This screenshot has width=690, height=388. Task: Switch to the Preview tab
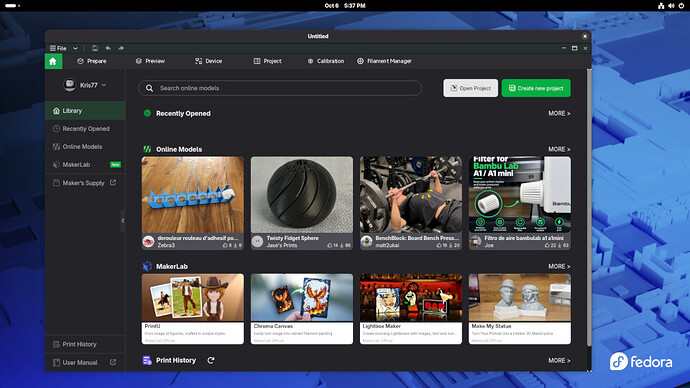(150, 61)
